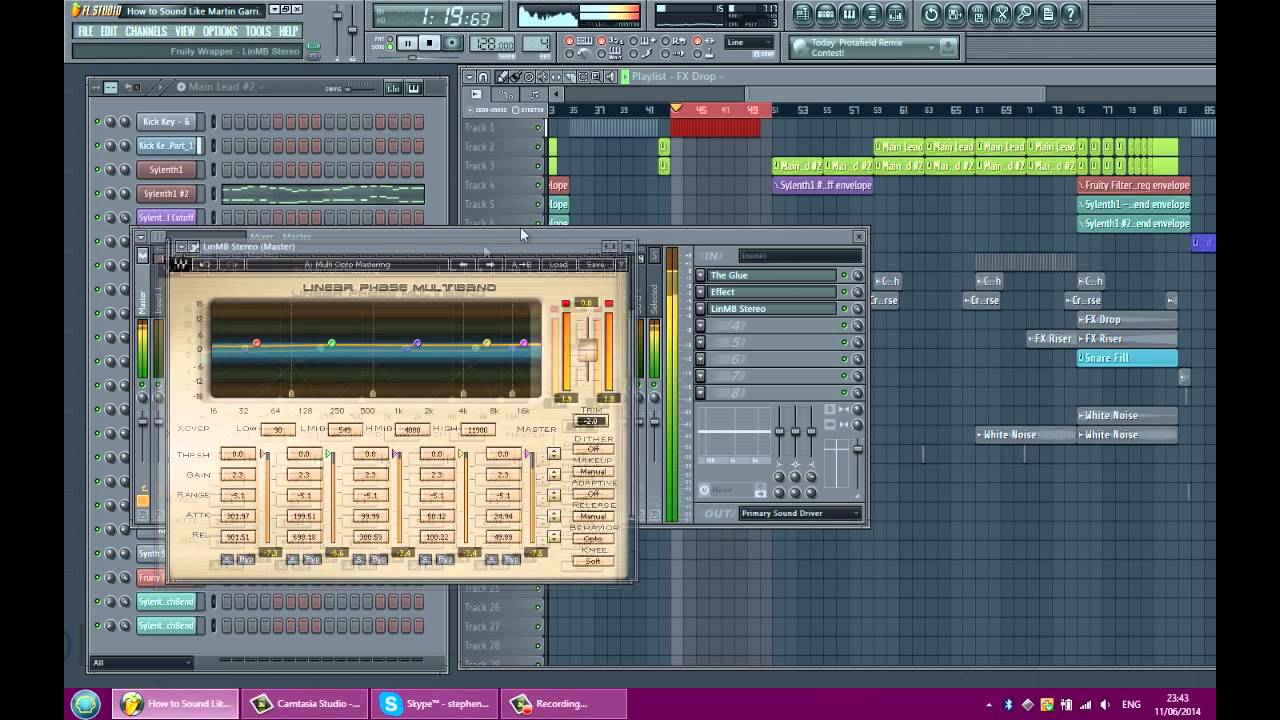Open the piano keys icon in channel window

tap(415, 88)
